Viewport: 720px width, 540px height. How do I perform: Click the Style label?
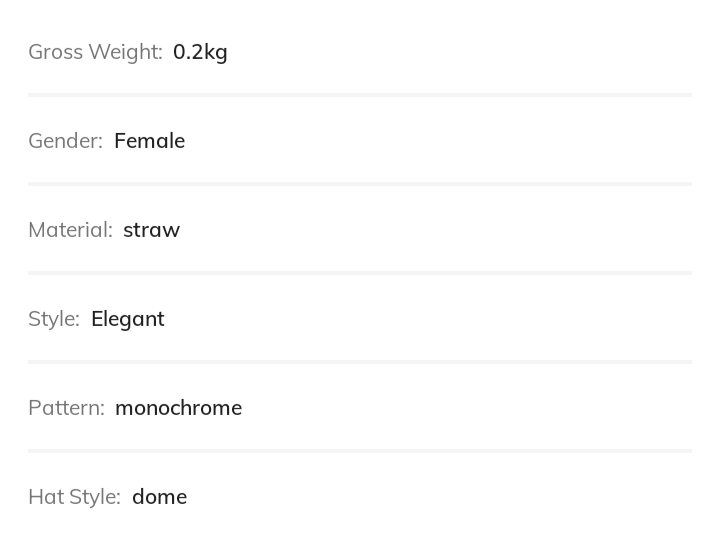(x=54, y=319)
